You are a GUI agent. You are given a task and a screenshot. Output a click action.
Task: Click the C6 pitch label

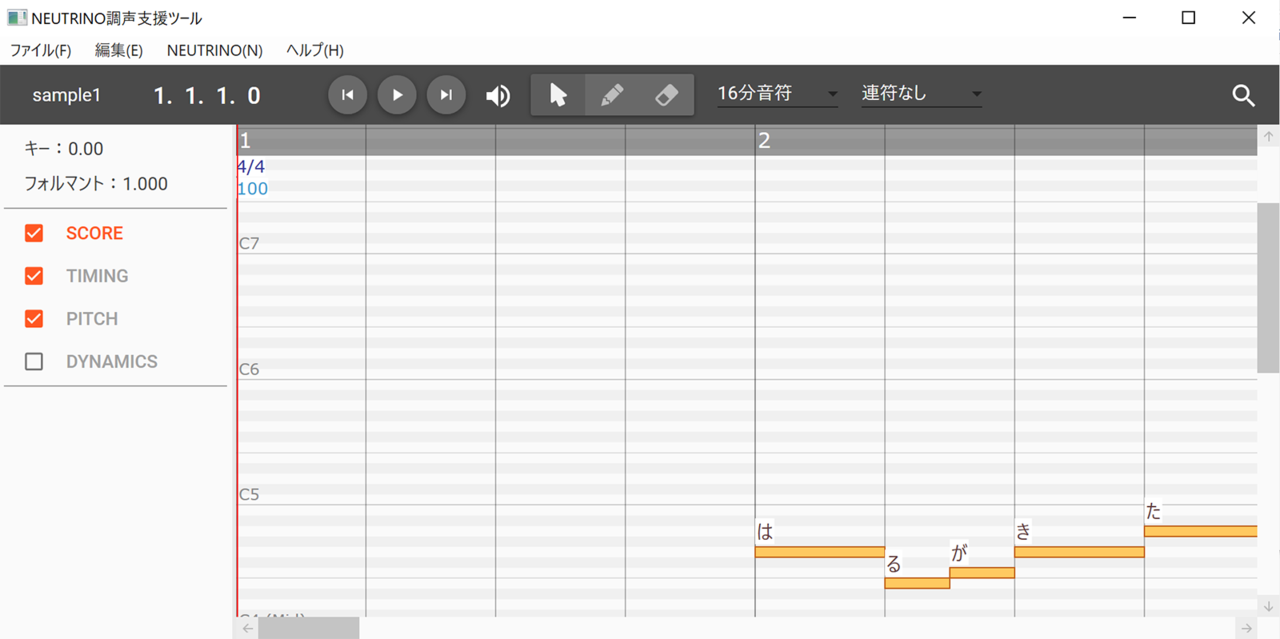[x=249, y=369]
